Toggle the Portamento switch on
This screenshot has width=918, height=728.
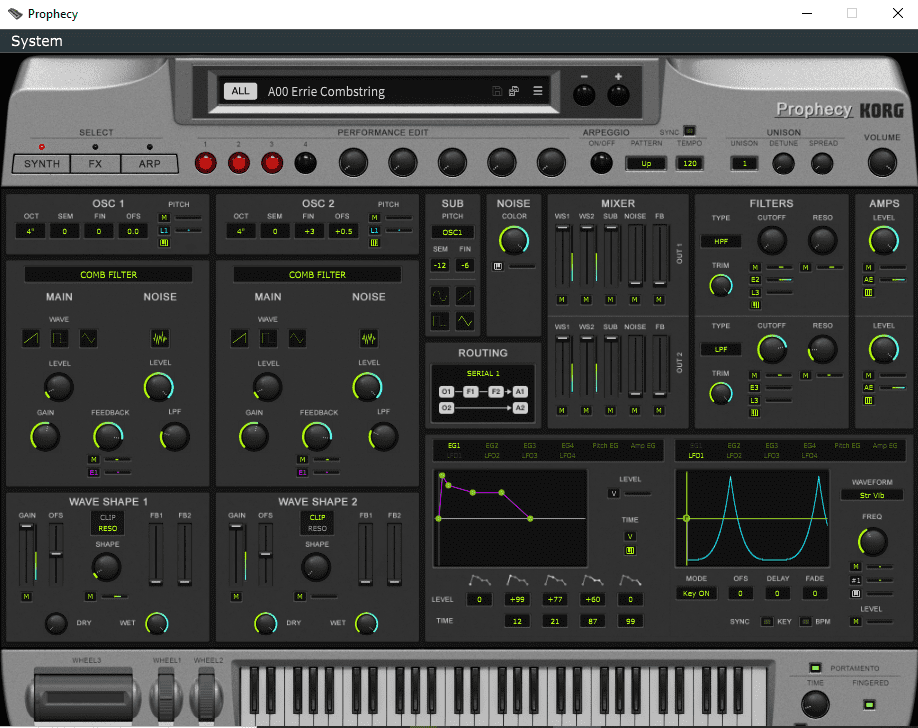pos(814,668)
